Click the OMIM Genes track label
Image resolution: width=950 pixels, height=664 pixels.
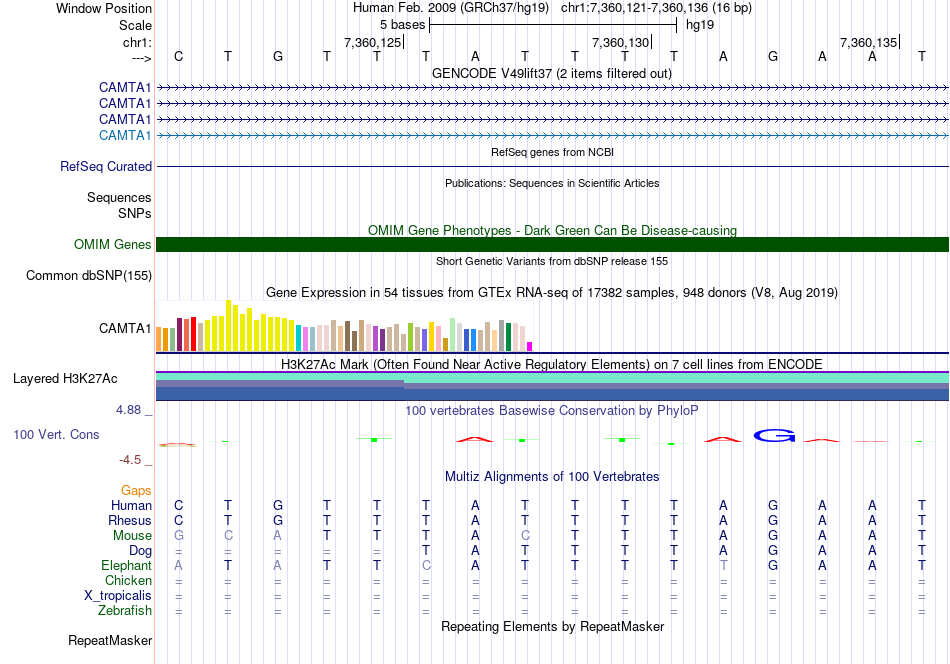pos(113,244)
